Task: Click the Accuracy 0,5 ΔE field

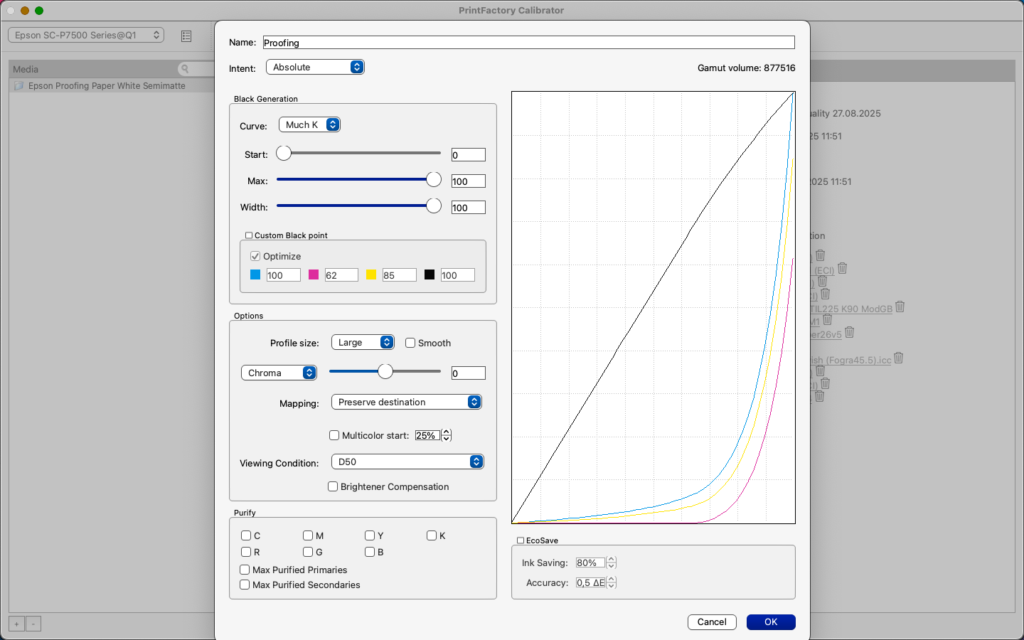Action: tap(590, 583)
